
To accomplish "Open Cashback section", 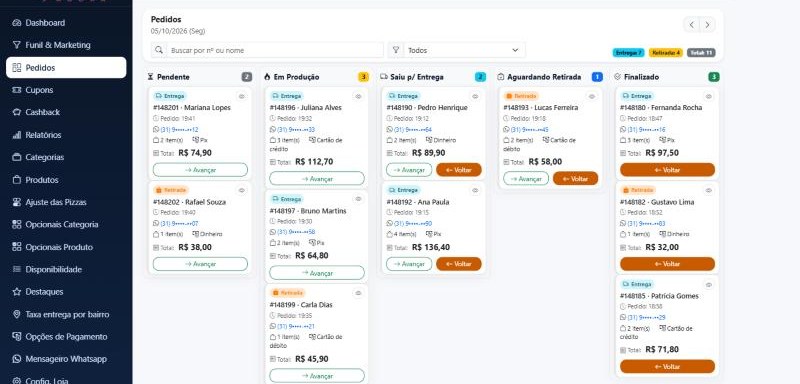I will coord(66,112).
